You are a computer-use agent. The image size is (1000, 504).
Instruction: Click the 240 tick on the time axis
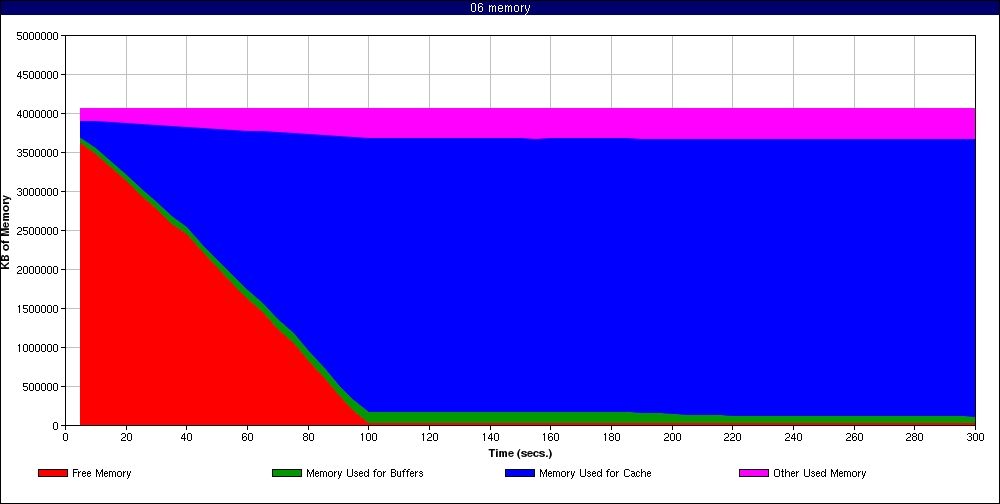[x=793, y=437]
